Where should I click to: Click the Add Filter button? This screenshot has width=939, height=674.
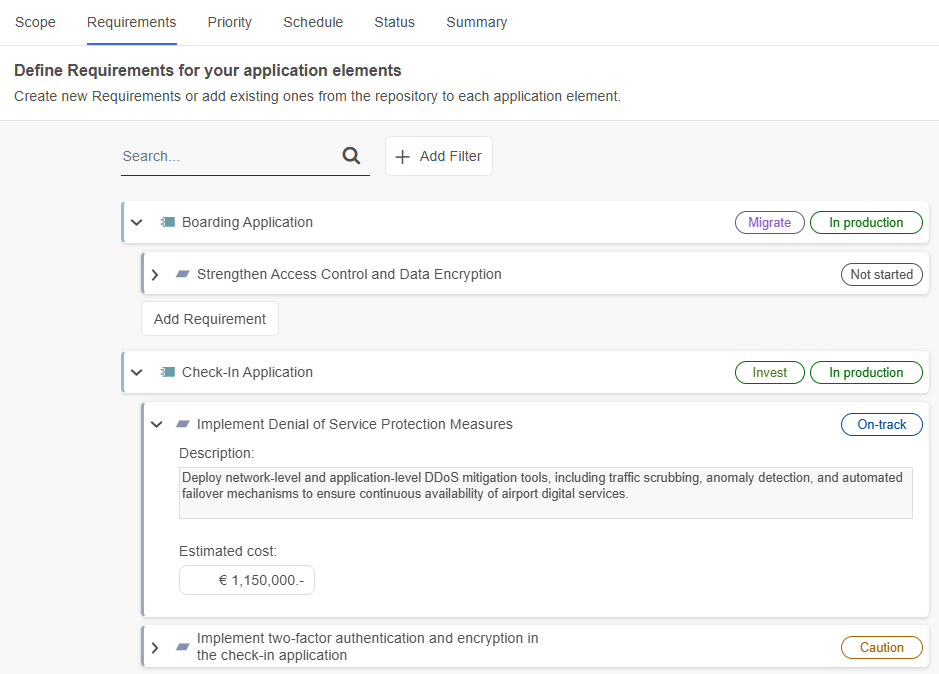tap(439, 156)
